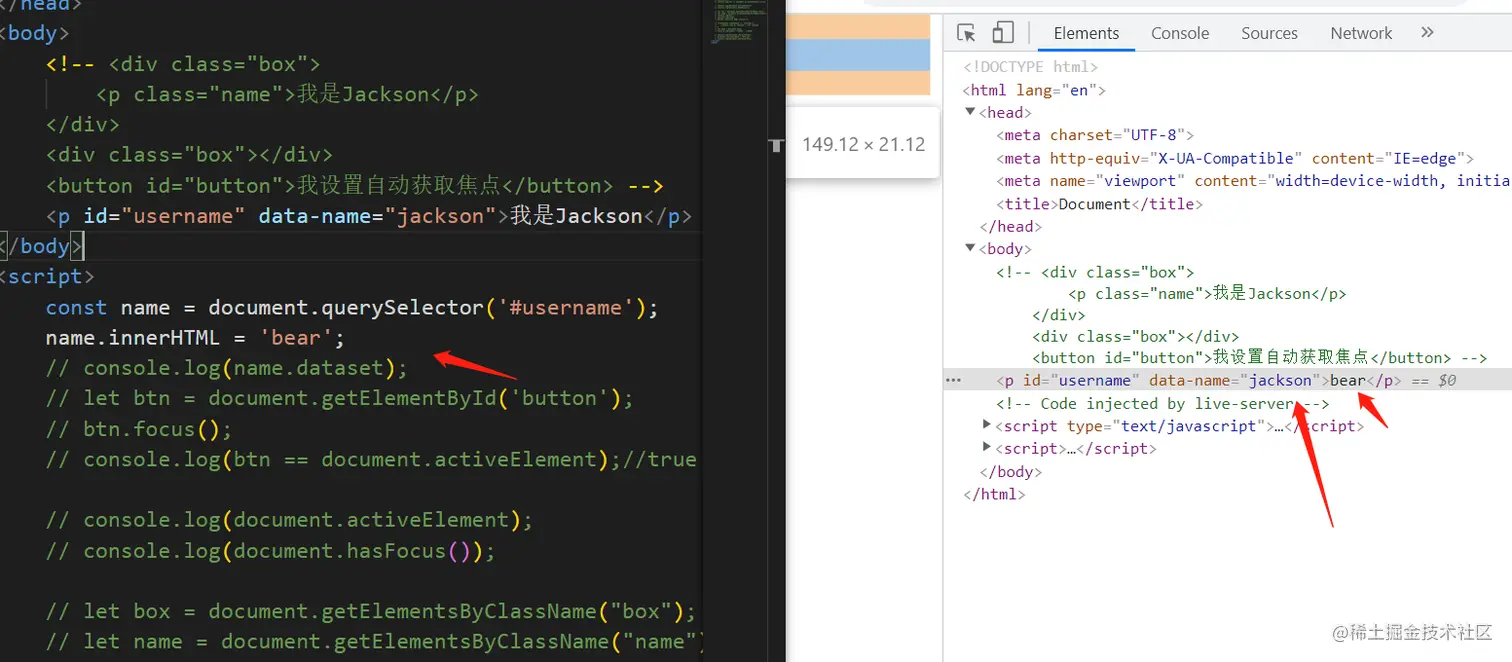Activate the DevTools element inspector icon
Image resolution: width=1512 pixels, height=662 pixels.
point(966,33)
